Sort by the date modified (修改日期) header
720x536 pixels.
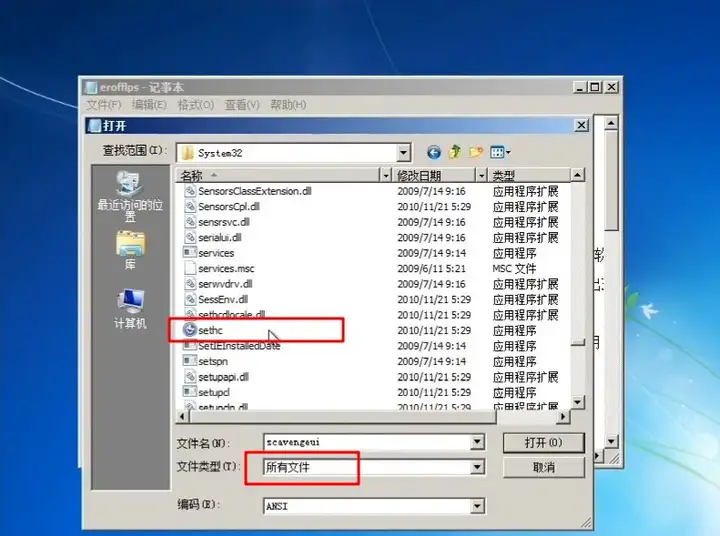434,175
